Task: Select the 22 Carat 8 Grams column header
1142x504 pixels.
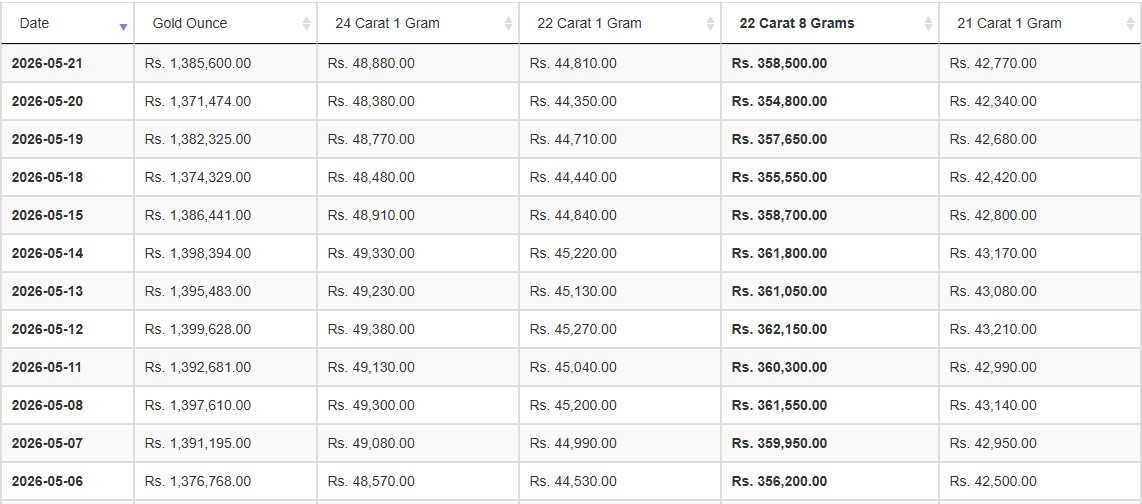Action: click(830, 23)
